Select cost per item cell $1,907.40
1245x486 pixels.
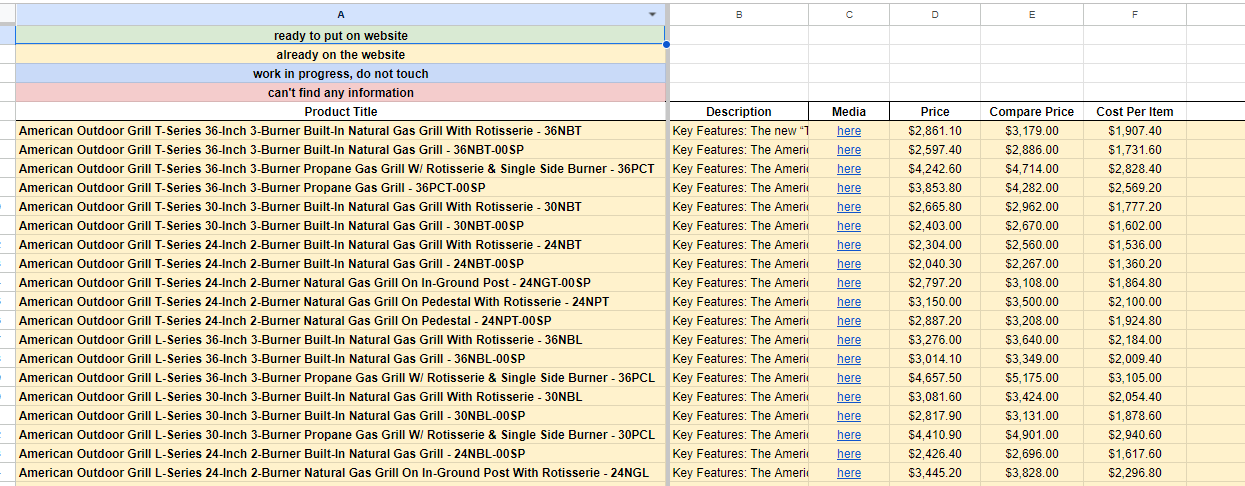pyautogui.click(x=1135, y=131)
